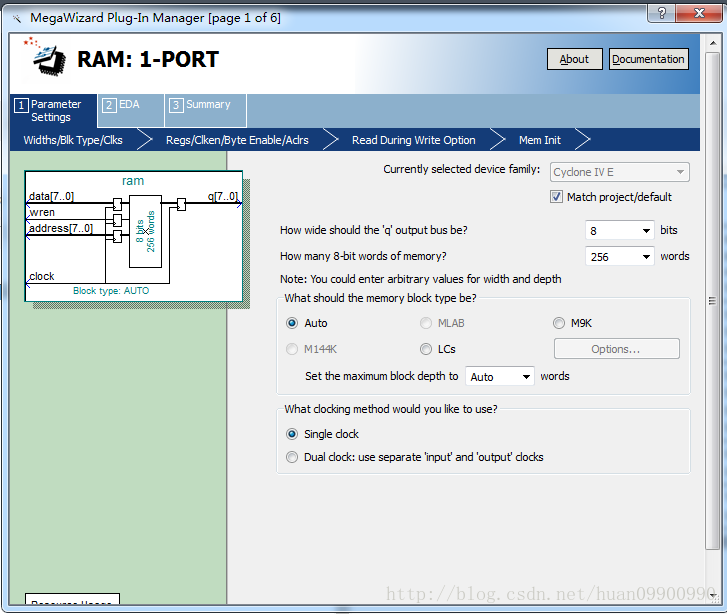Select LCs memory block type
The width and height of the screenshot is (727, 614).
click(426, 349)
